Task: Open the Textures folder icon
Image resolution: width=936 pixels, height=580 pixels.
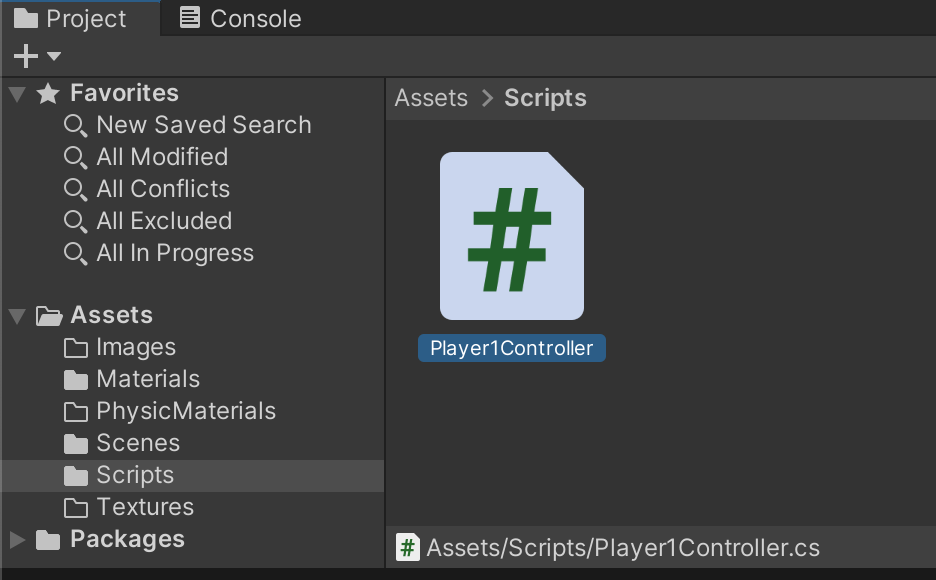Action: coord(76,508)
